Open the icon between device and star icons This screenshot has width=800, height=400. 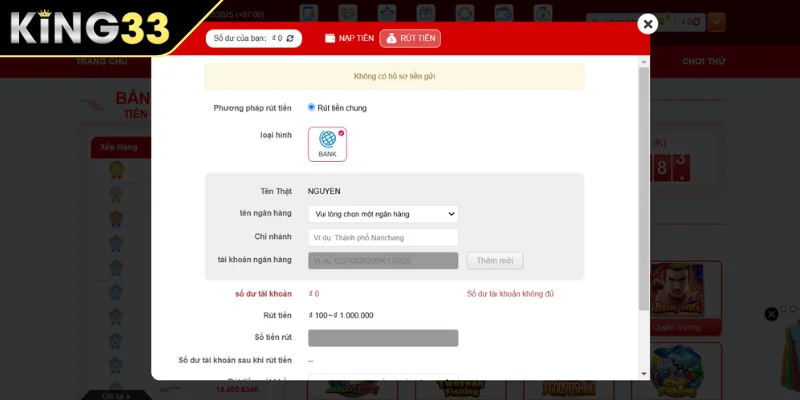(347, 13)
